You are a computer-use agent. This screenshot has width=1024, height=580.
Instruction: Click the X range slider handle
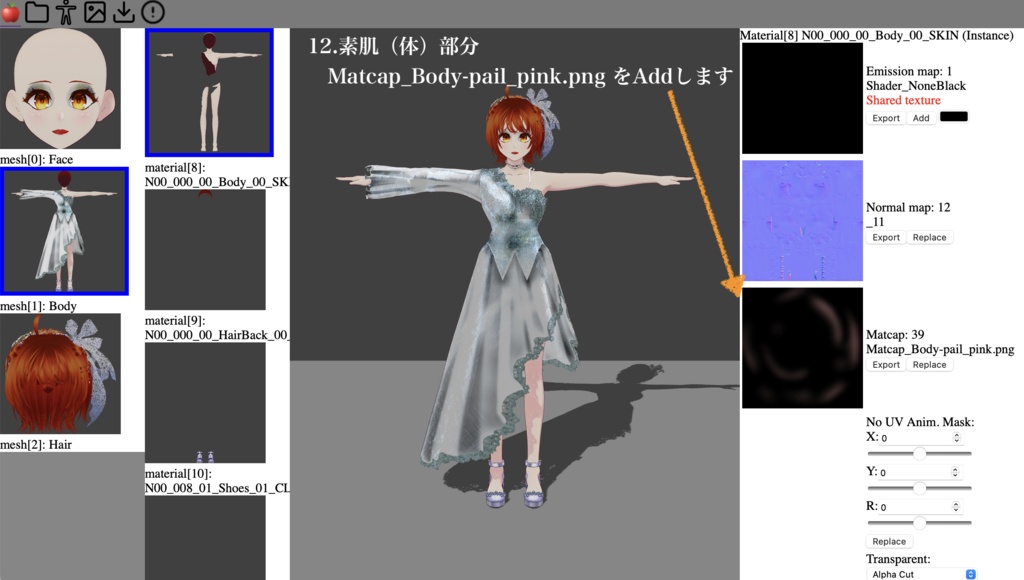920,453
